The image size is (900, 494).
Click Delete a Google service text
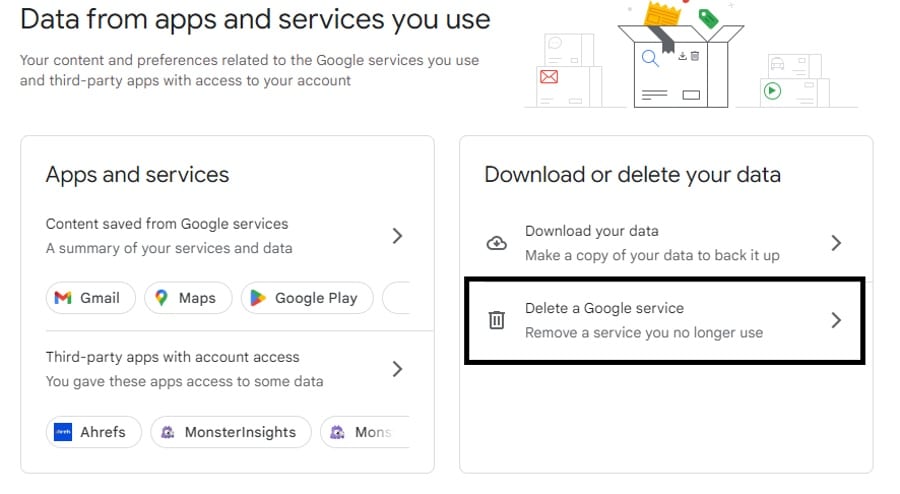pyautogui.click(x=604, y=308)
